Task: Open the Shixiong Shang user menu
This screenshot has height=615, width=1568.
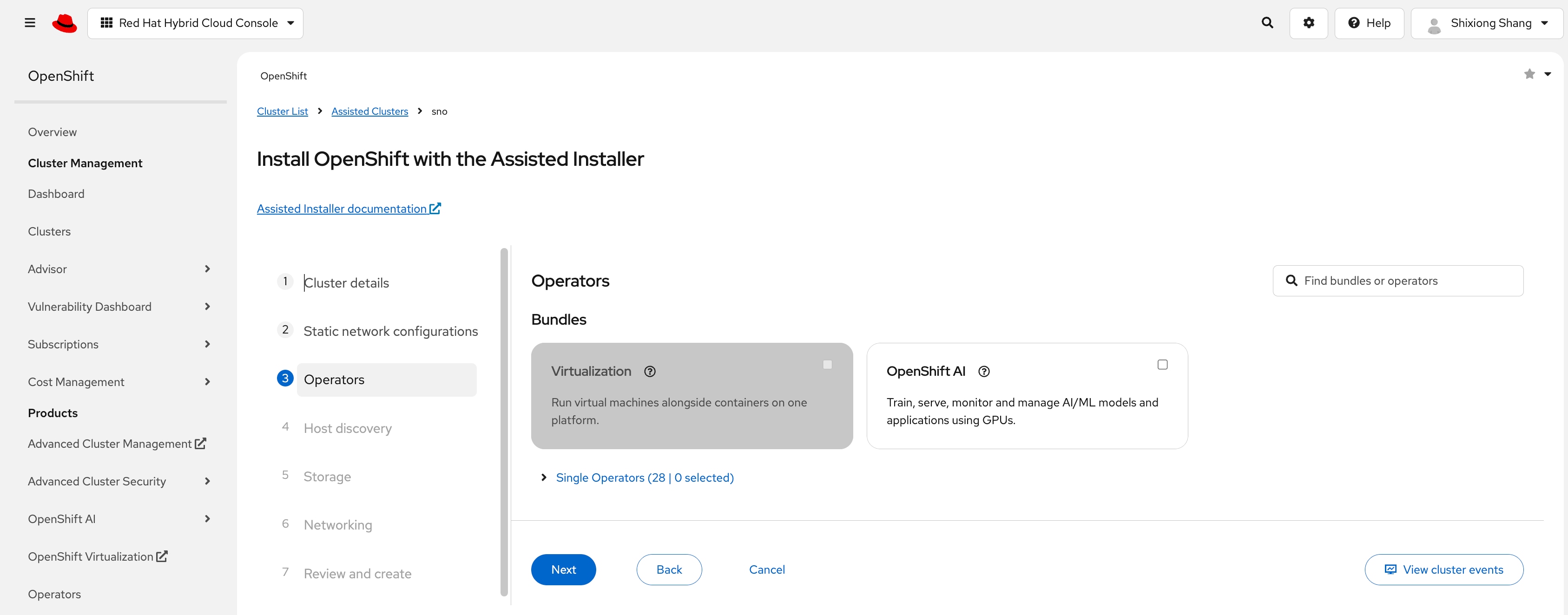Action: pos(1486,23)
